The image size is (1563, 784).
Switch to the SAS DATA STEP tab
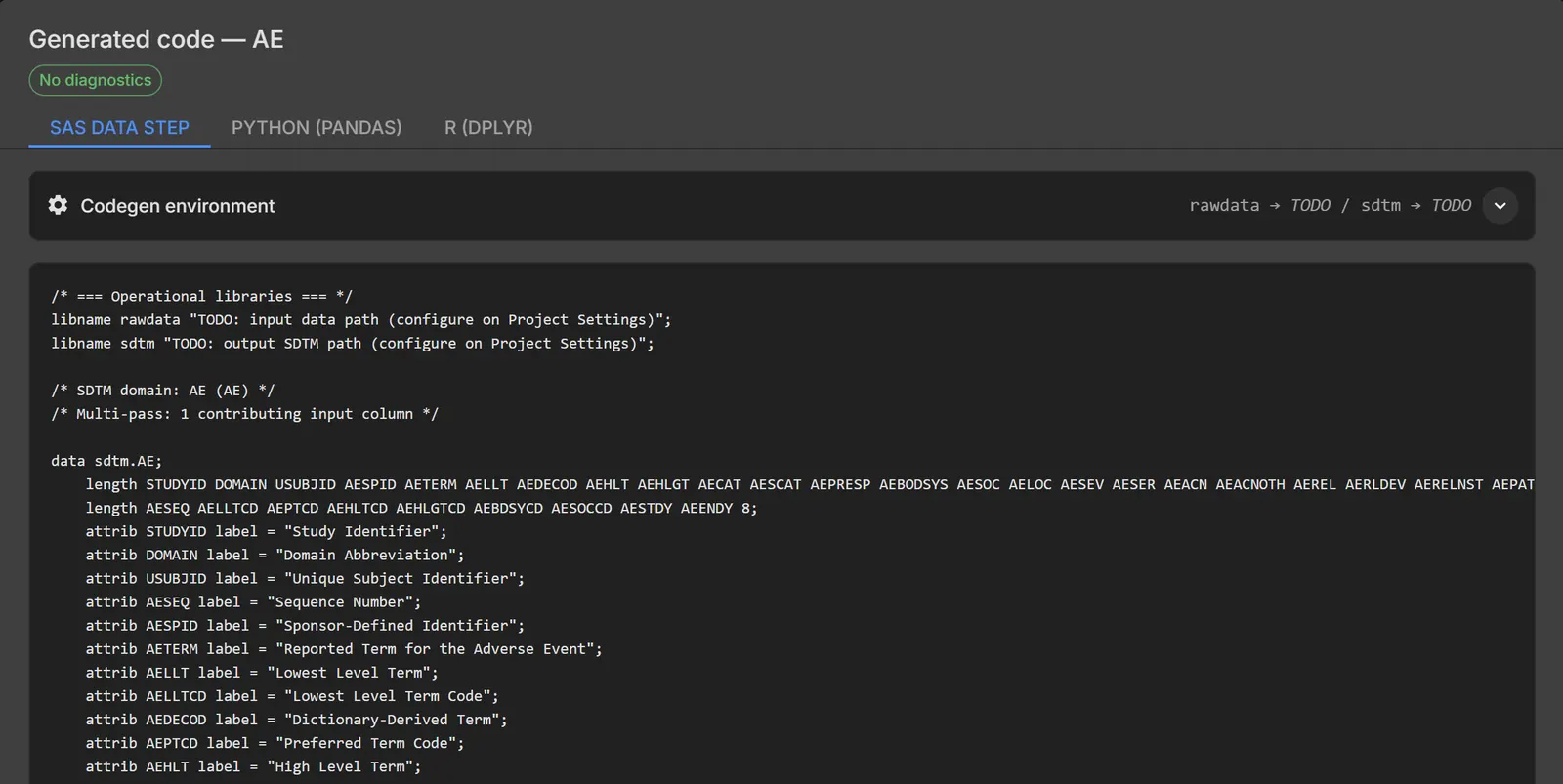(x=119, y=128)
